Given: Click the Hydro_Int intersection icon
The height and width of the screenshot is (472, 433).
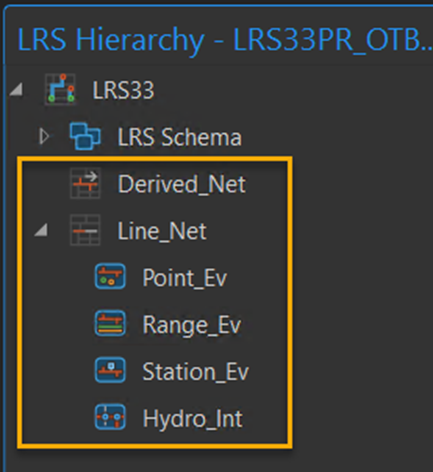Looking at the screenshot, I should [x=110, y=417].
